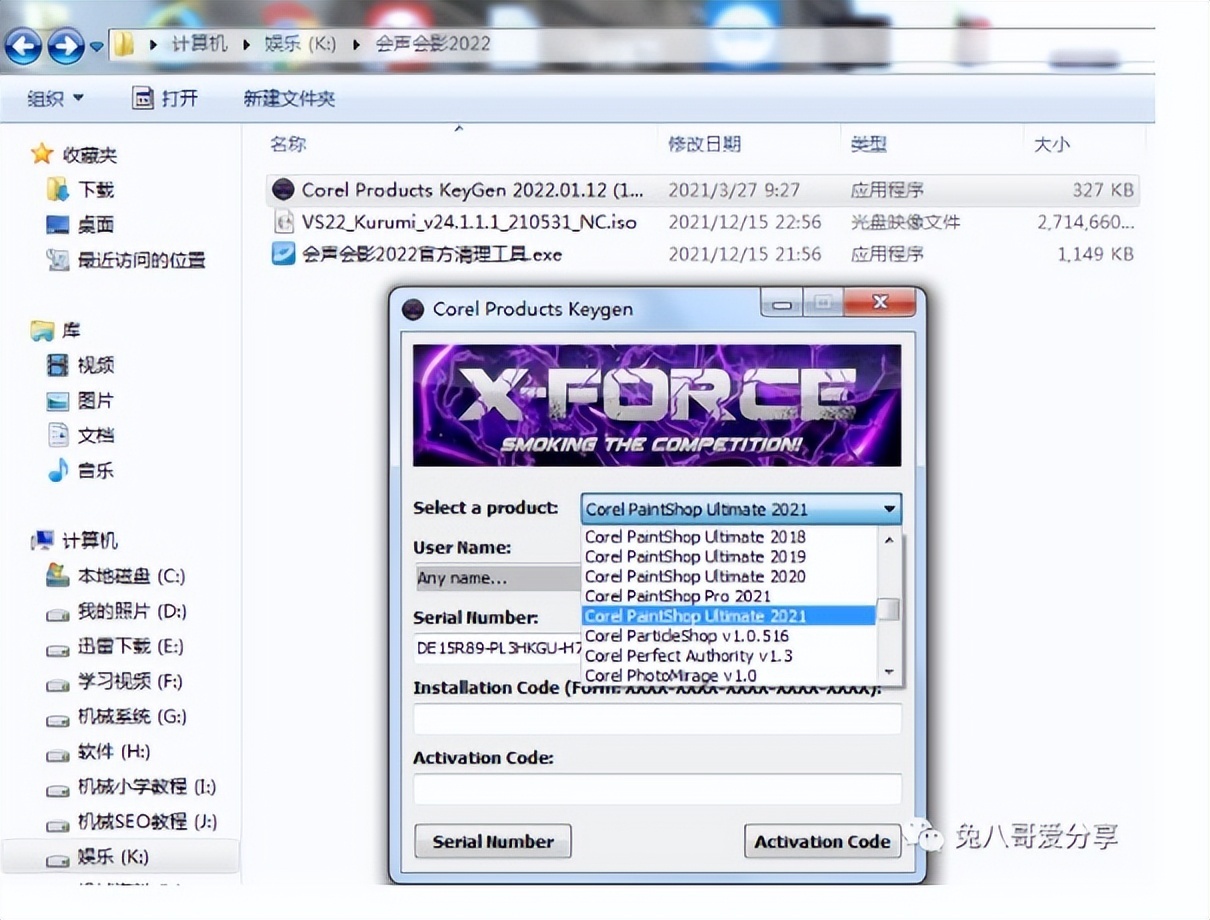Click the Installation Code input field
1210x920 pixels.
click(x=657, y=719)
